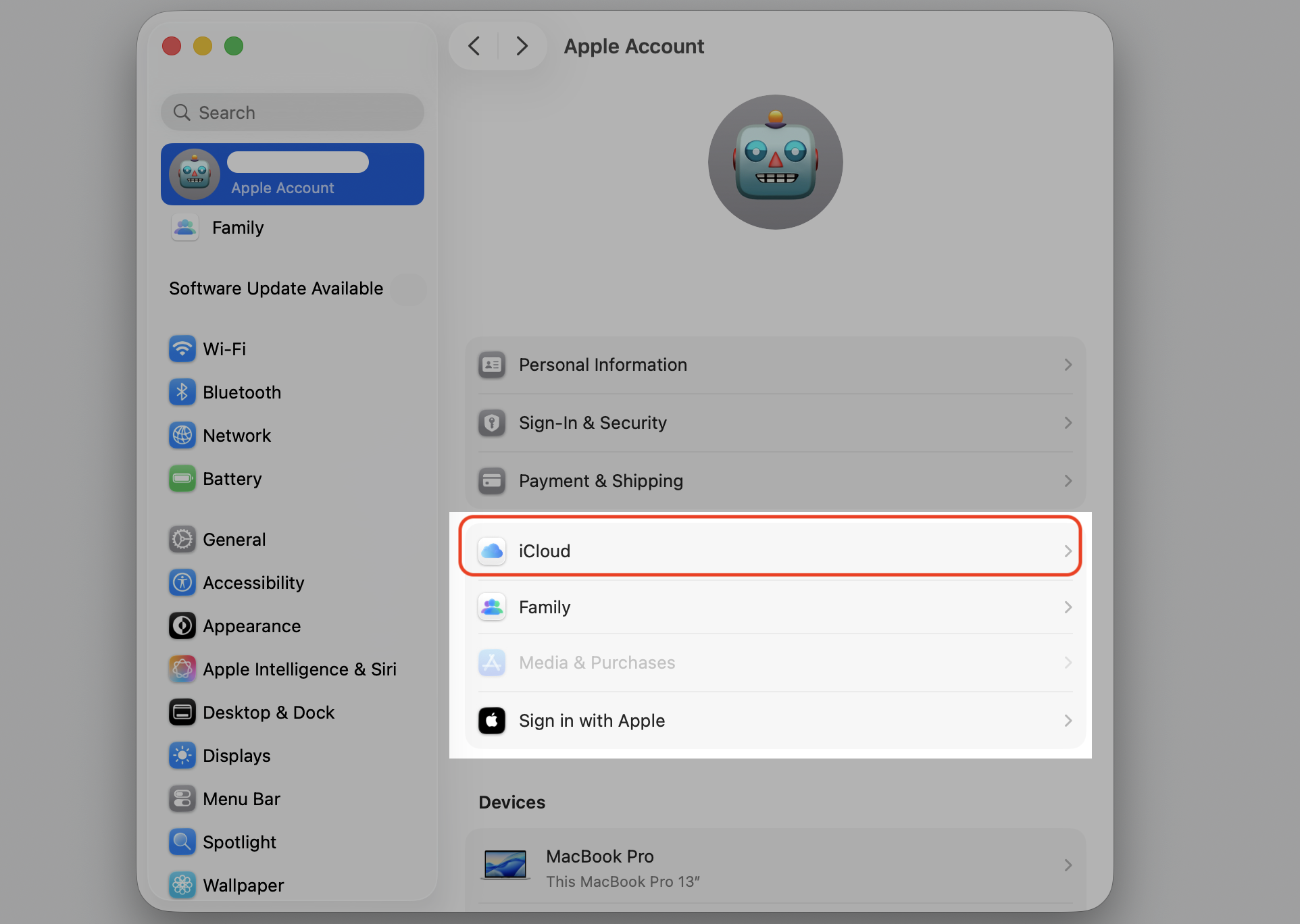Open Wallpaper settings label
Image resolution: width=1300 pixels, height=924 pixels.
point(243,885)
